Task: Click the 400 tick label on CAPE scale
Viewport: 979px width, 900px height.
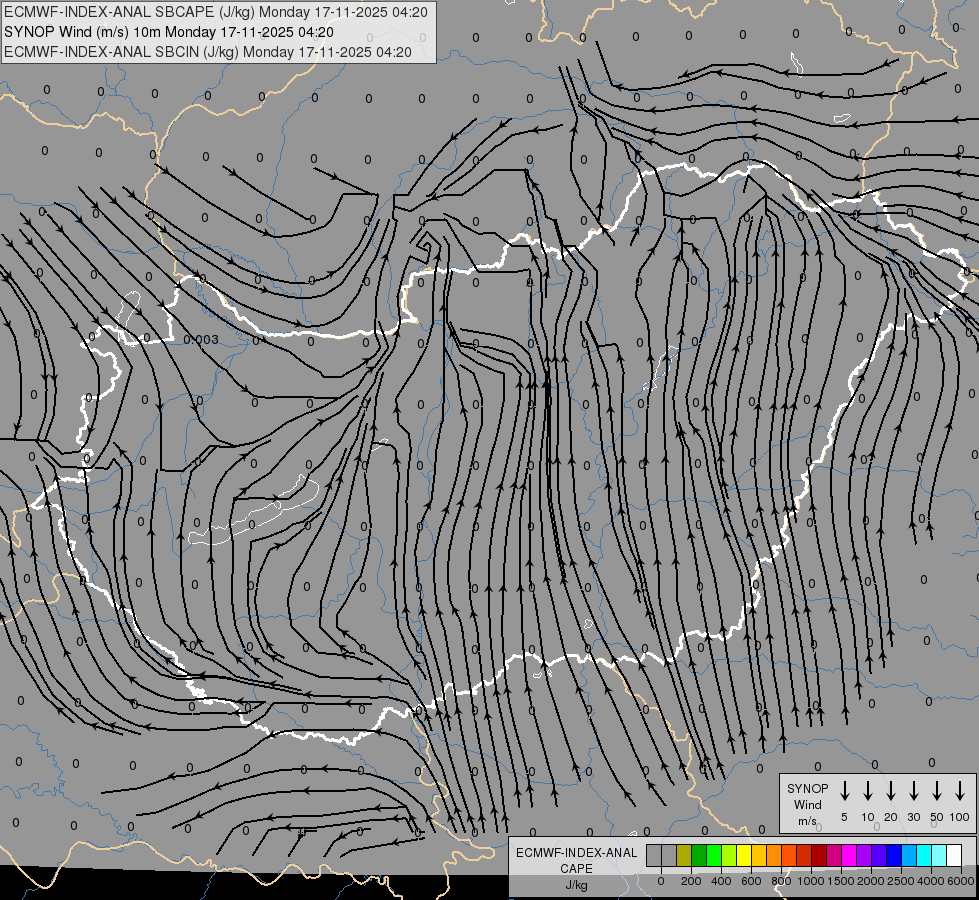Action: [721, 881]
